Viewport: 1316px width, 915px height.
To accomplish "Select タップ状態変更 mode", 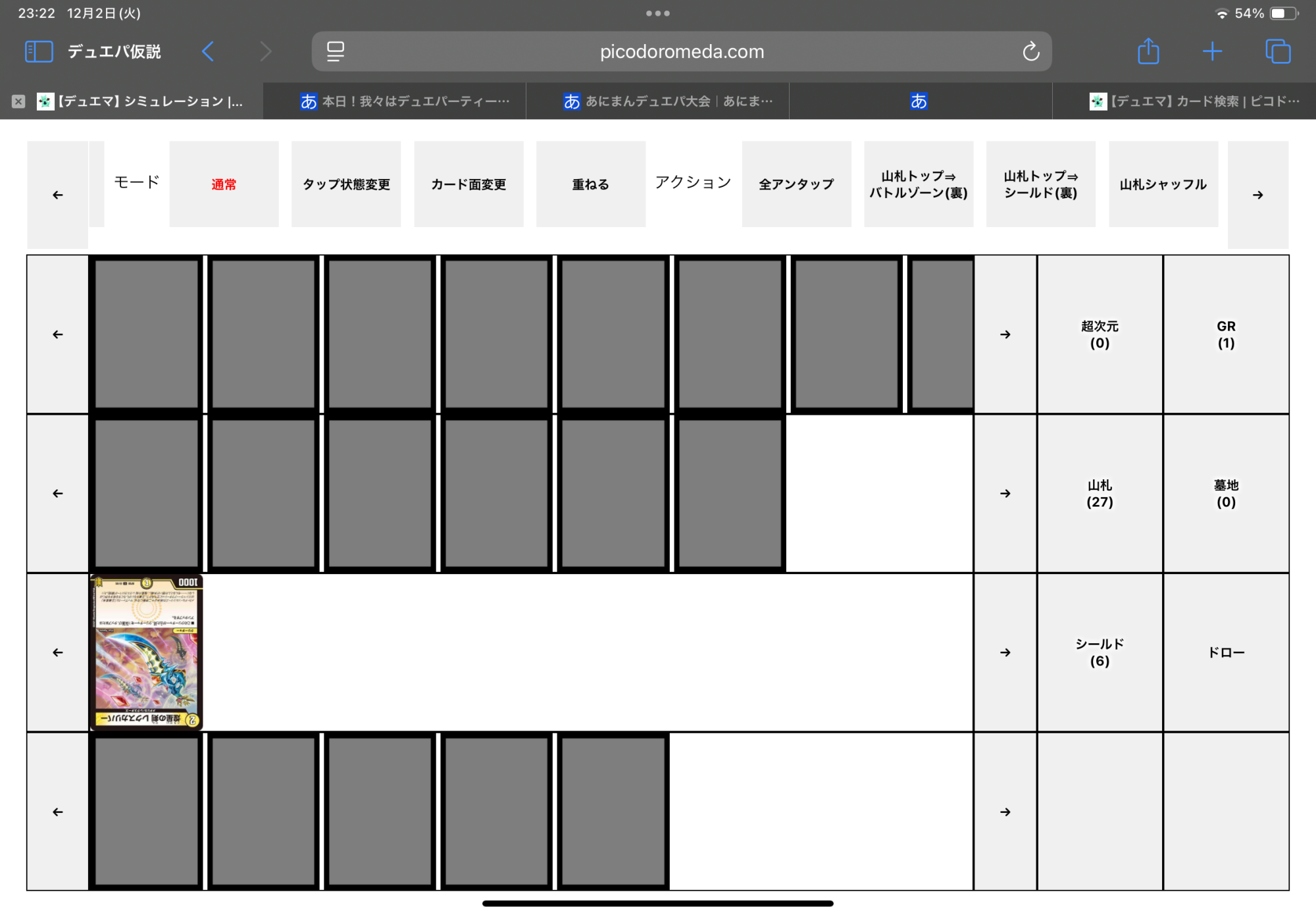I will pos(346,184).
